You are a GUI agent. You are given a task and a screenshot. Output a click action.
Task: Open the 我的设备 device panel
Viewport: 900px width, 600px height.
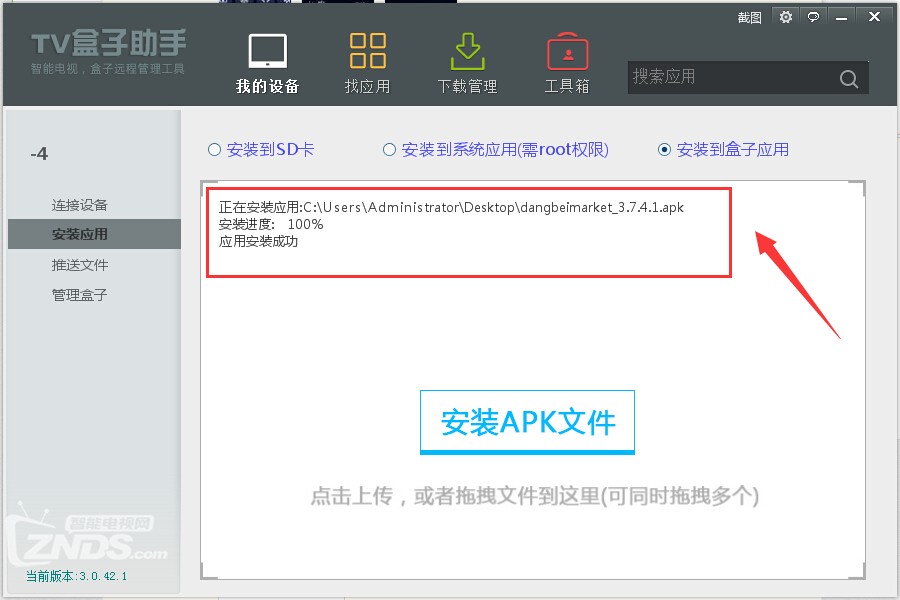coord(266,60)
